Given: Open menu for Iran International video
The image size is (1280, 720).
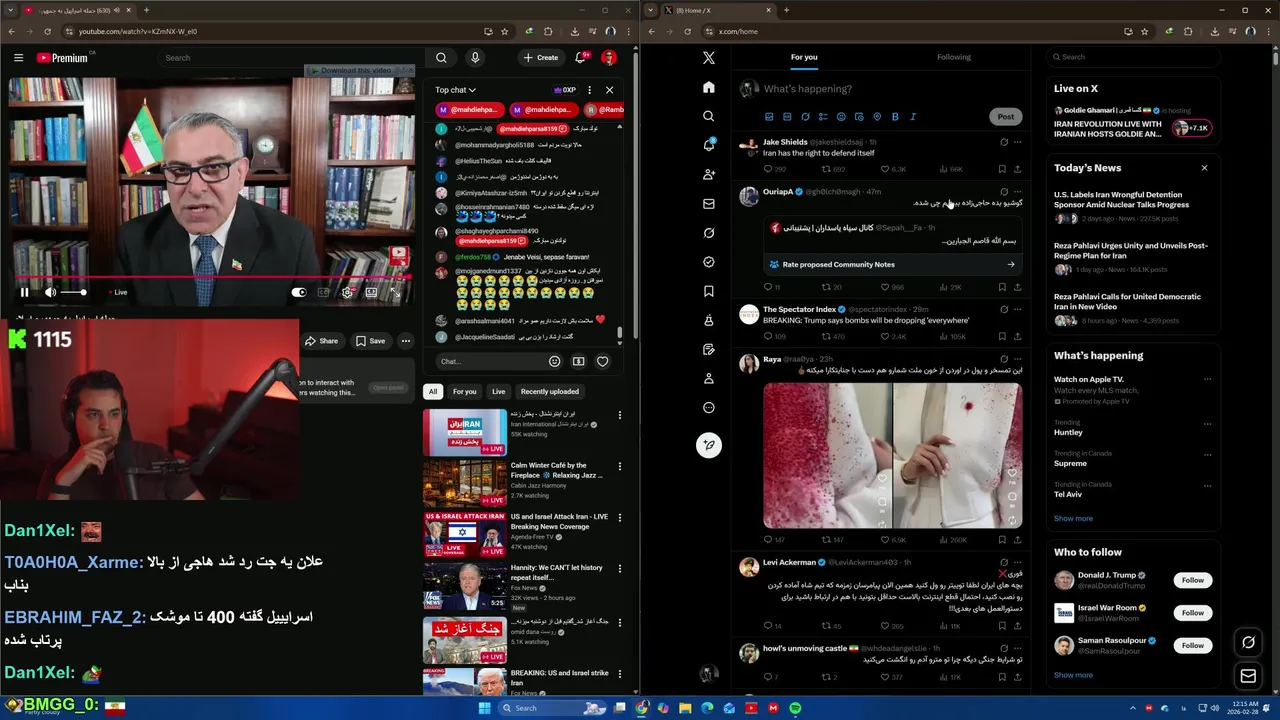Looking at the screenshot, I should click(x=619, y=415).
